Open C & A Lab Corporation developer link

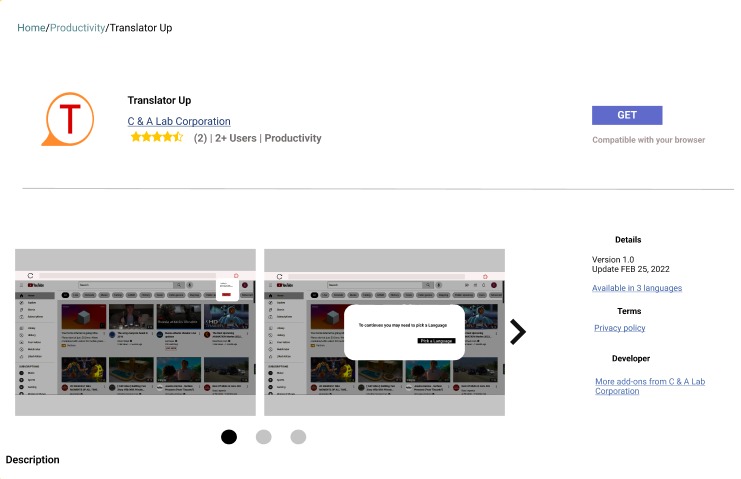(x=179, y=121)
